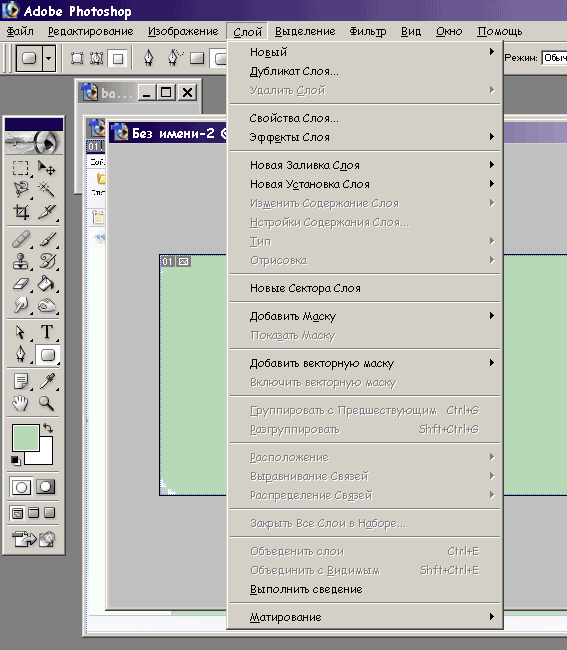
Task: Select the Zoom tool
Action: coord(46,403)
